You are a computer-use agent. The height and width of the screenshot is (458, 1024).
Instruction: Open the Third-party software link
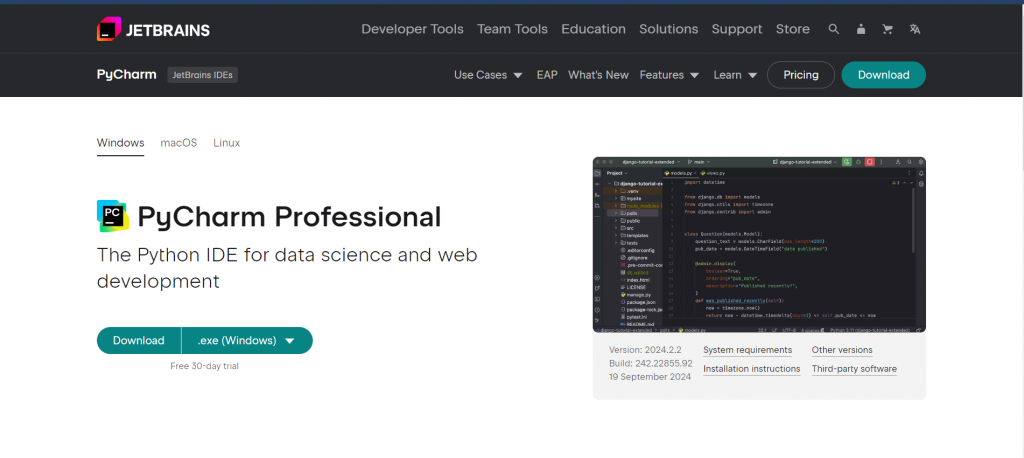click(854, 369)
